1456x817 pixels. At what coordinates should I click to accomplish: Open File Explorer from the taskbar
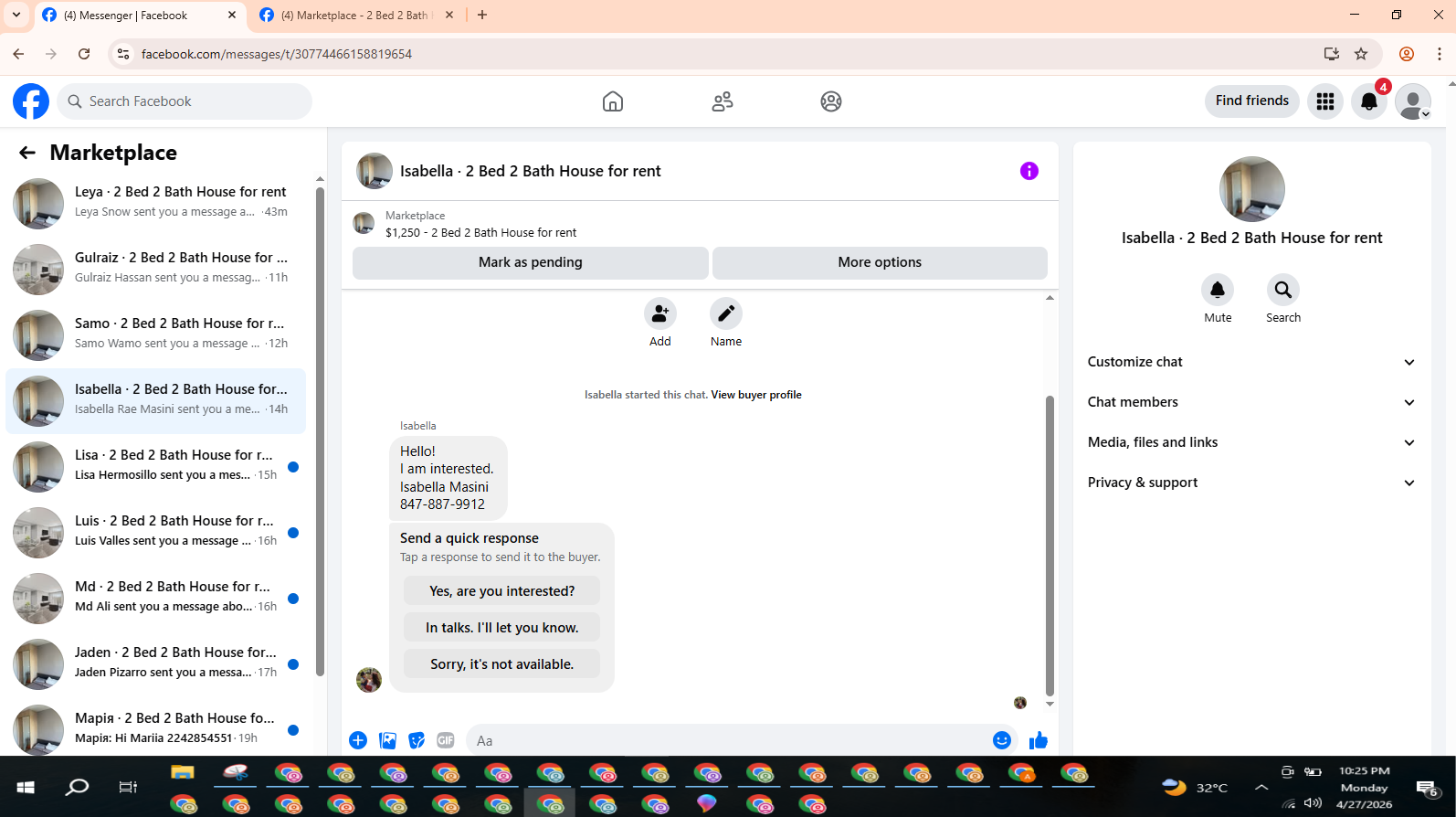click(183, 773)
